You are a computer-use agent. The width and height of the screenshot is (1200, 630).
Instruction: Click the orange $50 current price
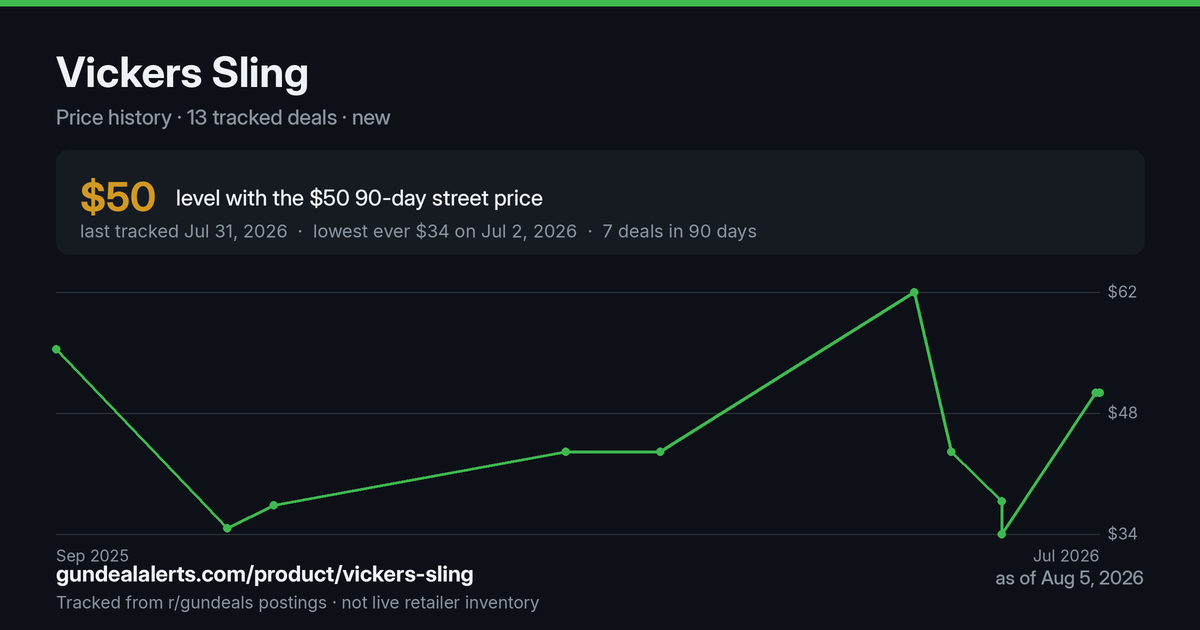tap(118, 198)
